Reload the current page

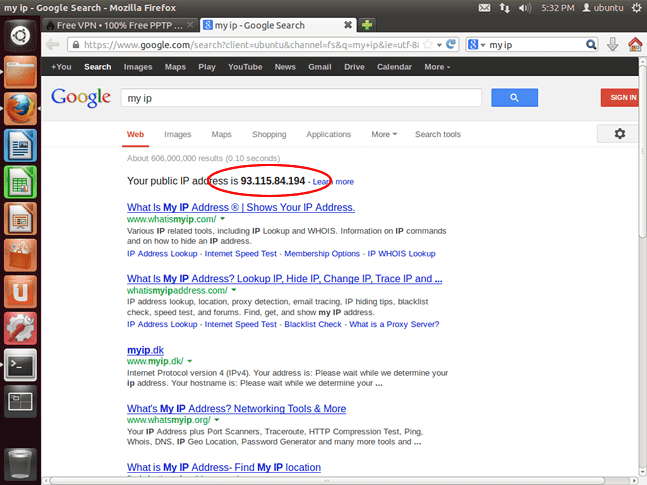pyautogui.click(x=451, y=44)
